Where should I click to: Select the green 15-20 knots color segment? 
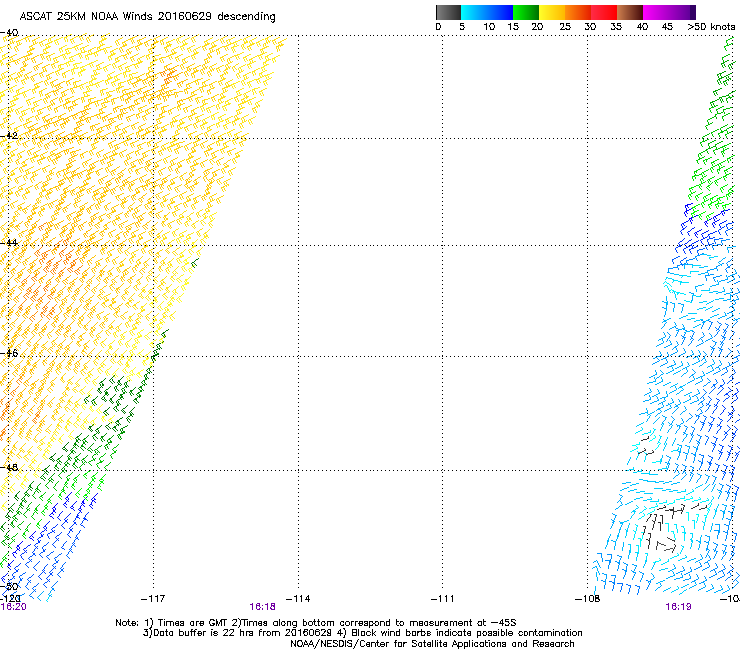(x=526, y=12)
